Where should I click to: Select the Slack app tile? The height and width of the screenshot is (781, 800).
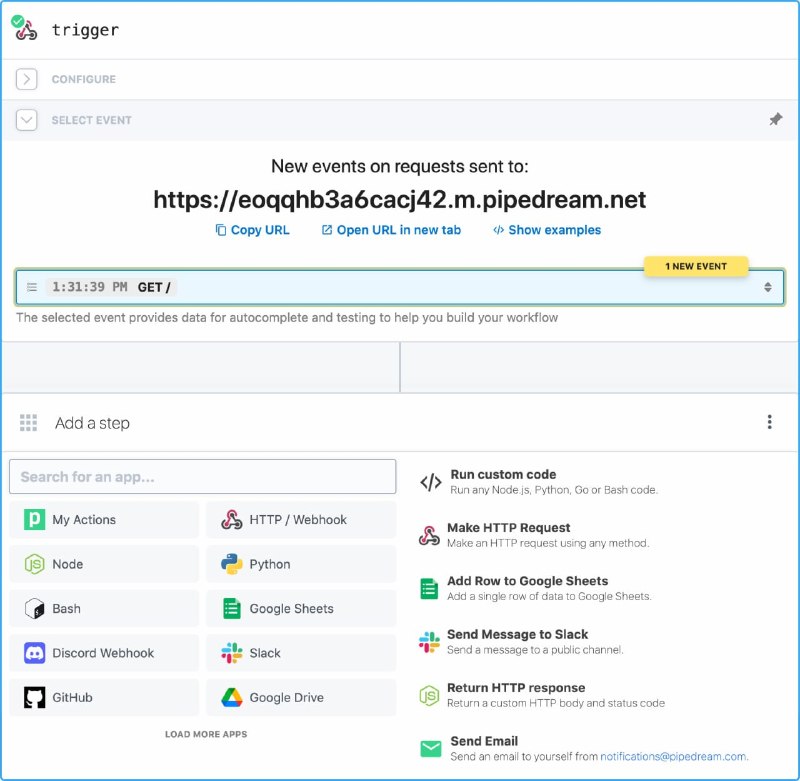[x=301, y=653]
